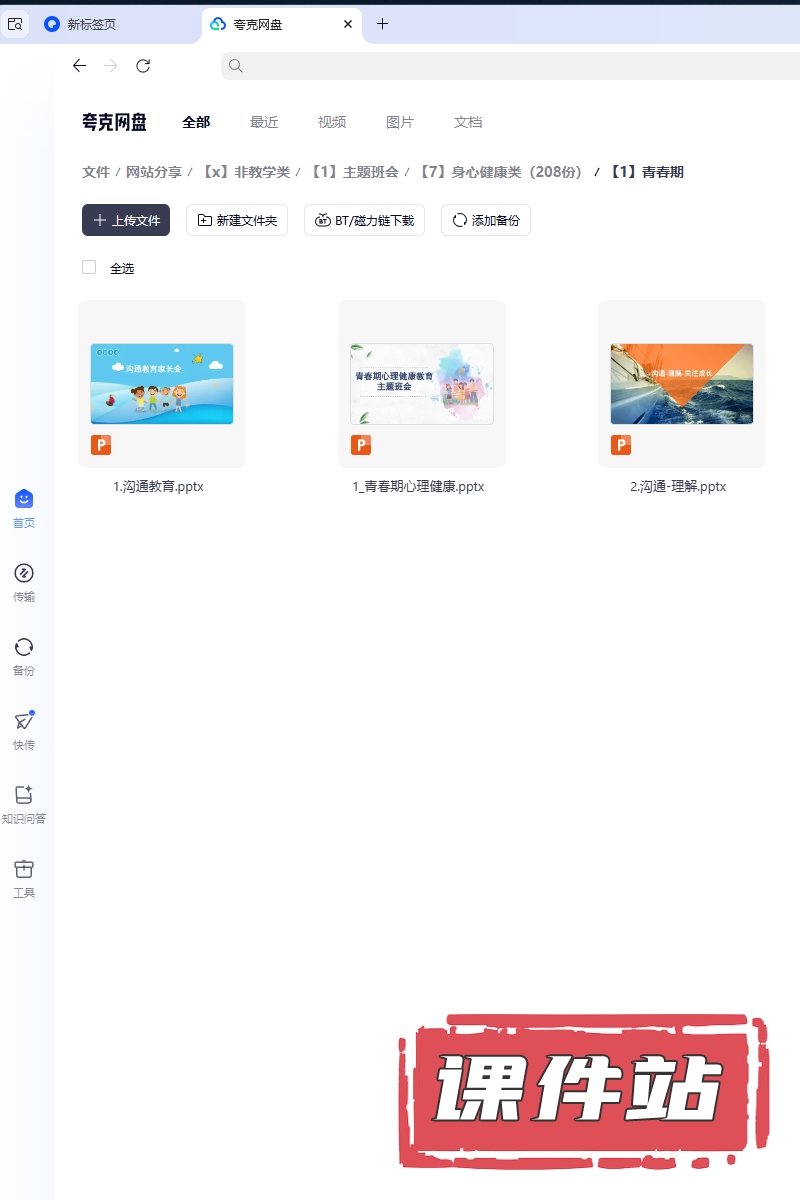Navigate to 【1】主题班会 in breadcrumb
The image size is (800, 1200).
354,172
